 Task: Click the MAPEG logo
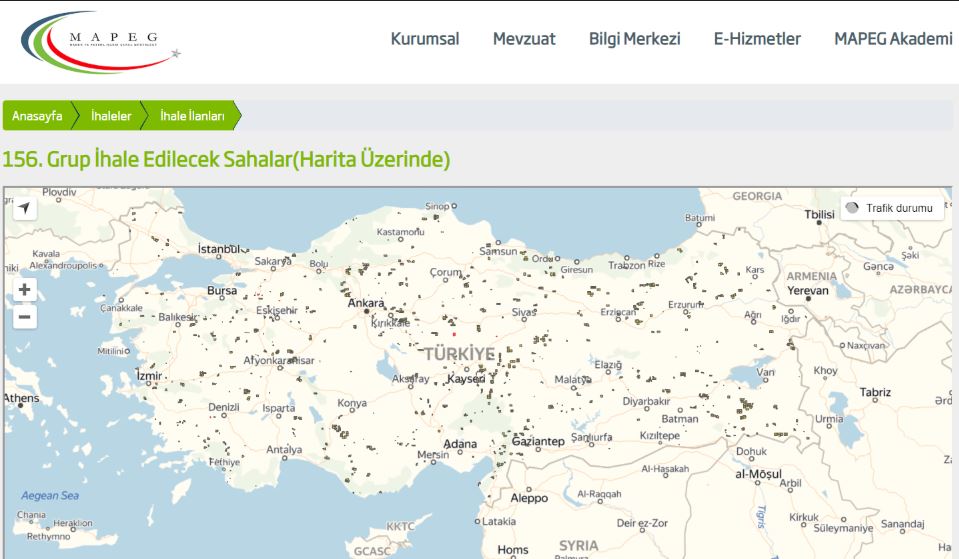click(x=98, y=42)
